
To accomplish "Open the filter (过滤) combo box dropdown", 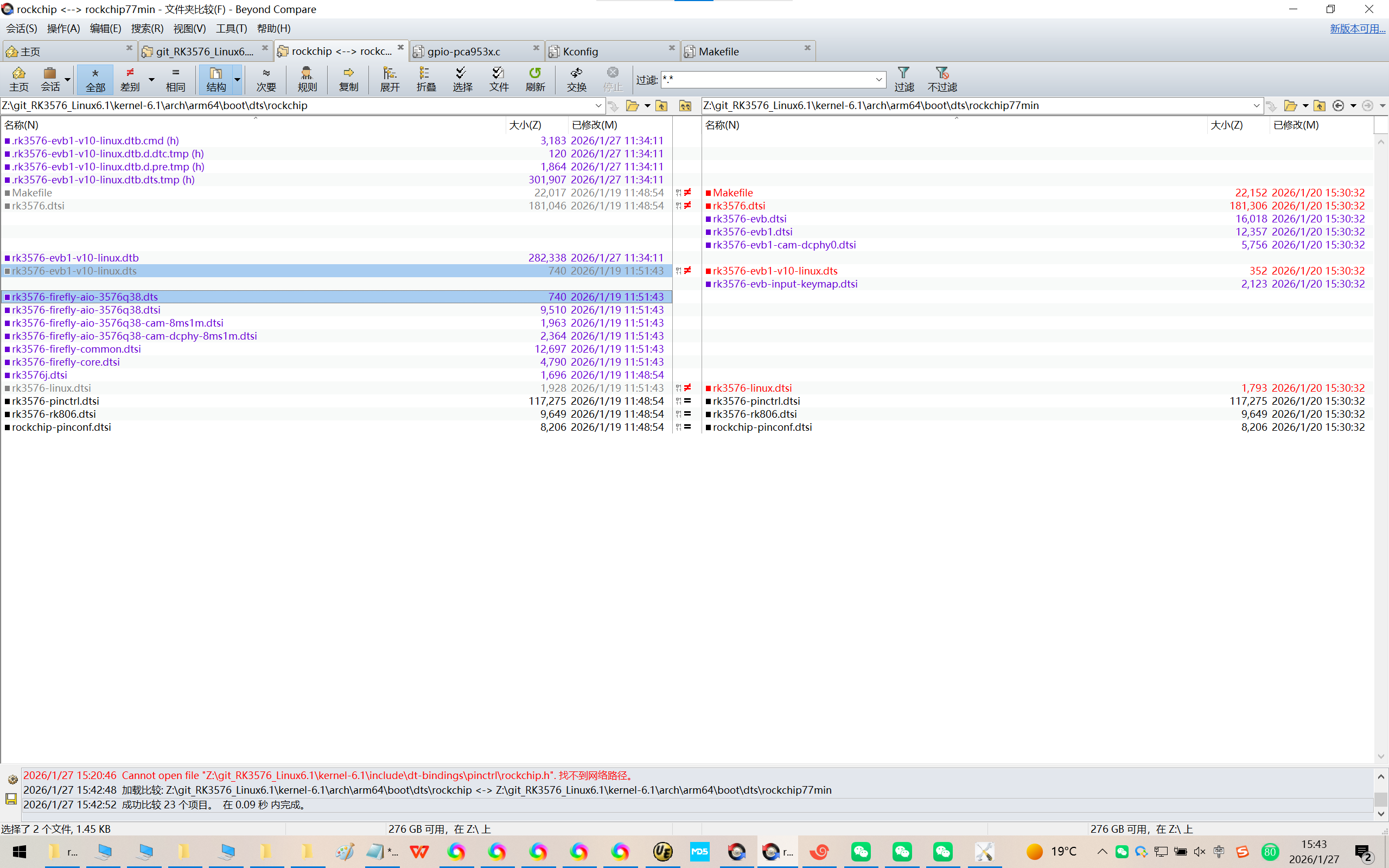I will point(878,79).
